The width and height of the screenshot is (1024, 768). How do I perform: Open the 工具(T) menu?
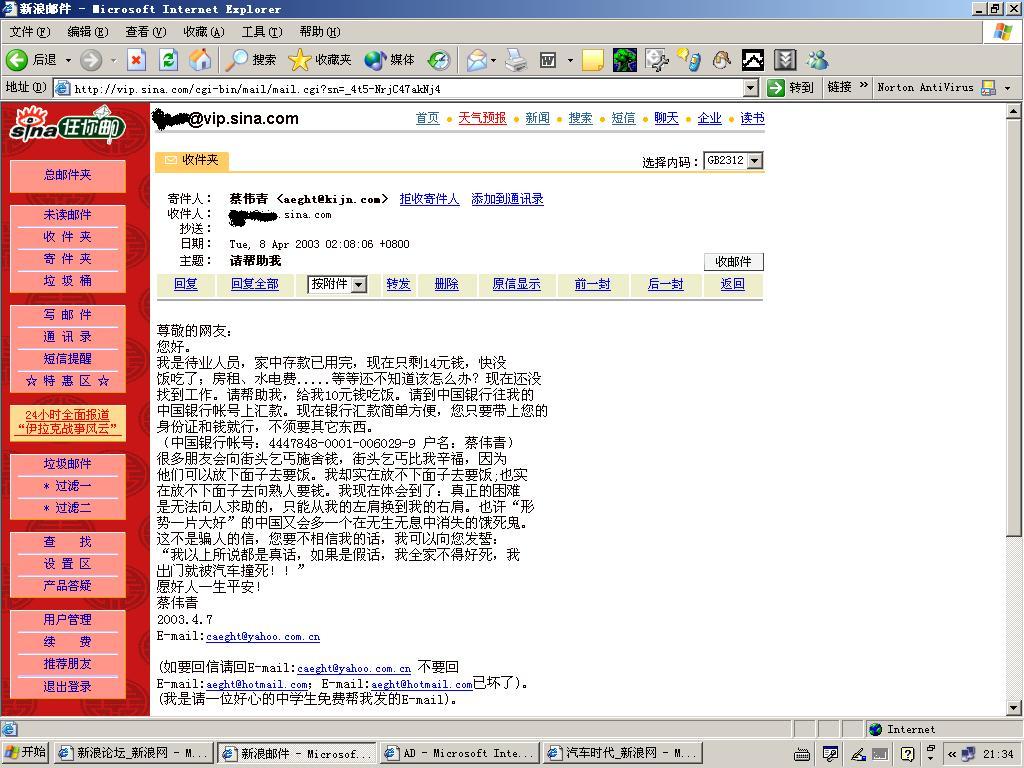coord(262,32)
